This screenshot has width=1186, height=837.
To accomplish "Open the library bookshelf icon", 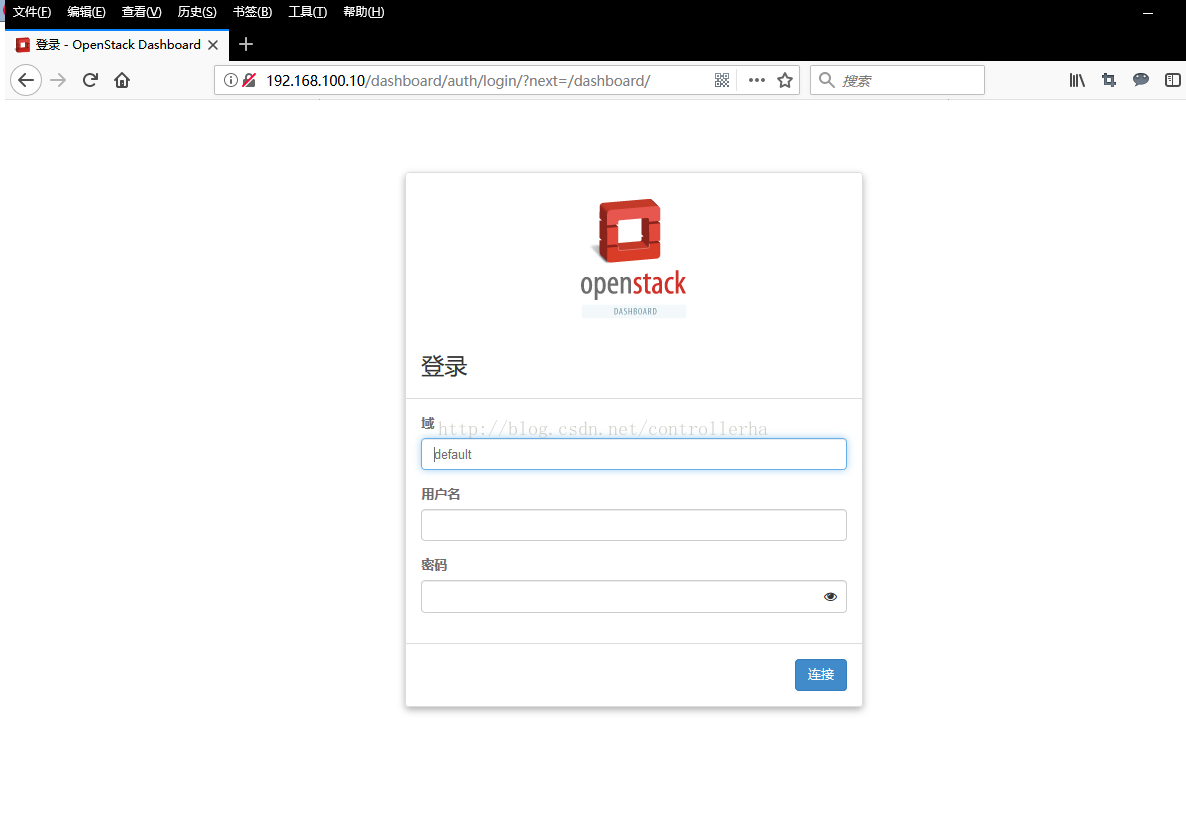I will coord(1077,80).
